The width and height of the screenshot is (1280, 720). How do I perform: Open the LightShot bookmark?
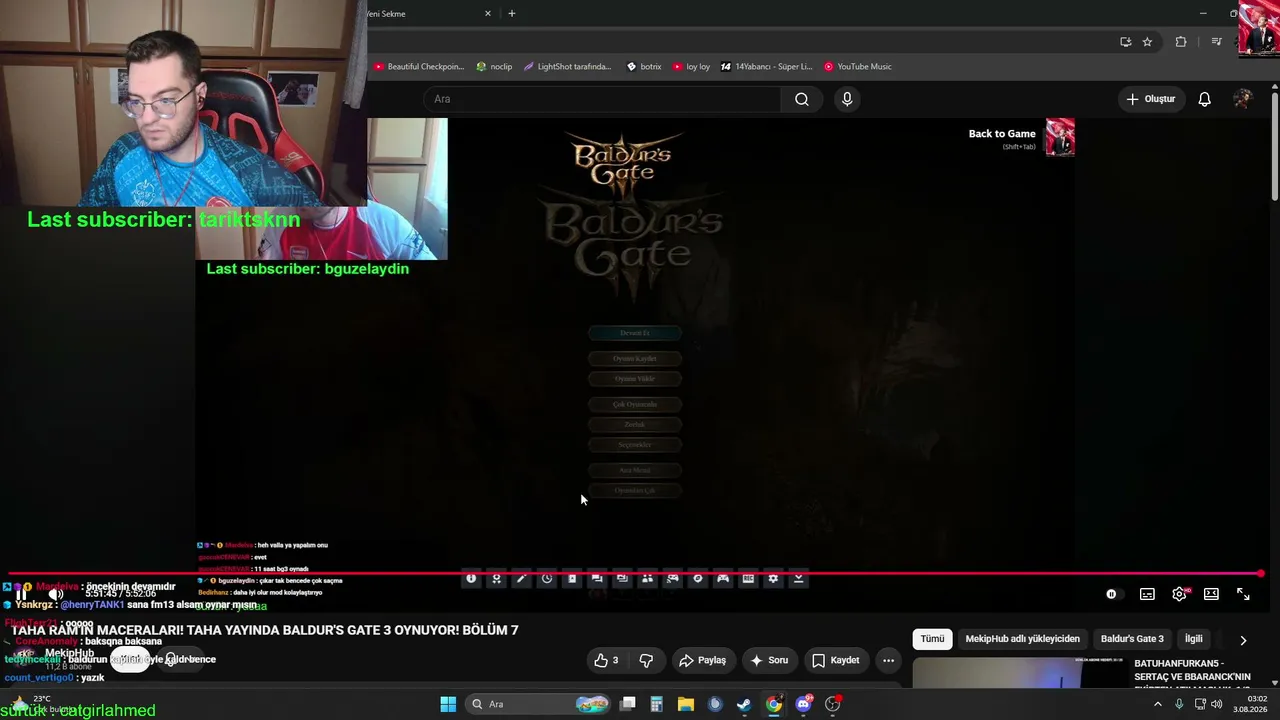tap(567, 67)
